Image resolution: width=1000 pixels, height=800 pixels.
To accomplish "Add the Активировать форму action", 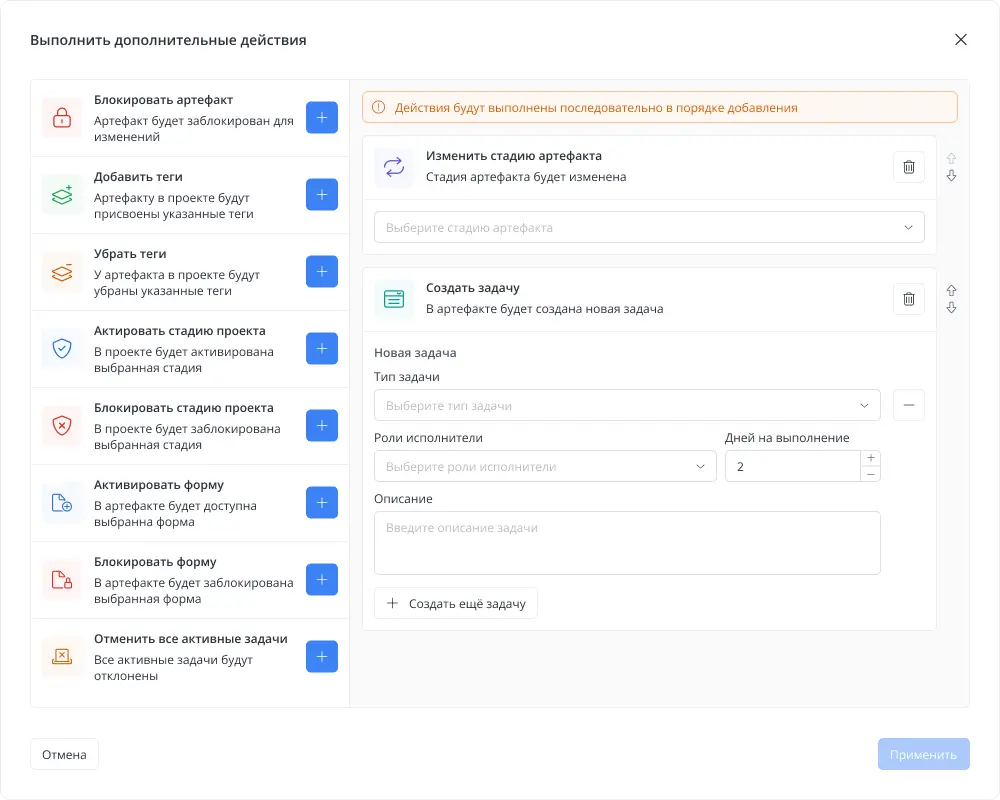I will click(x=321, y=503).
